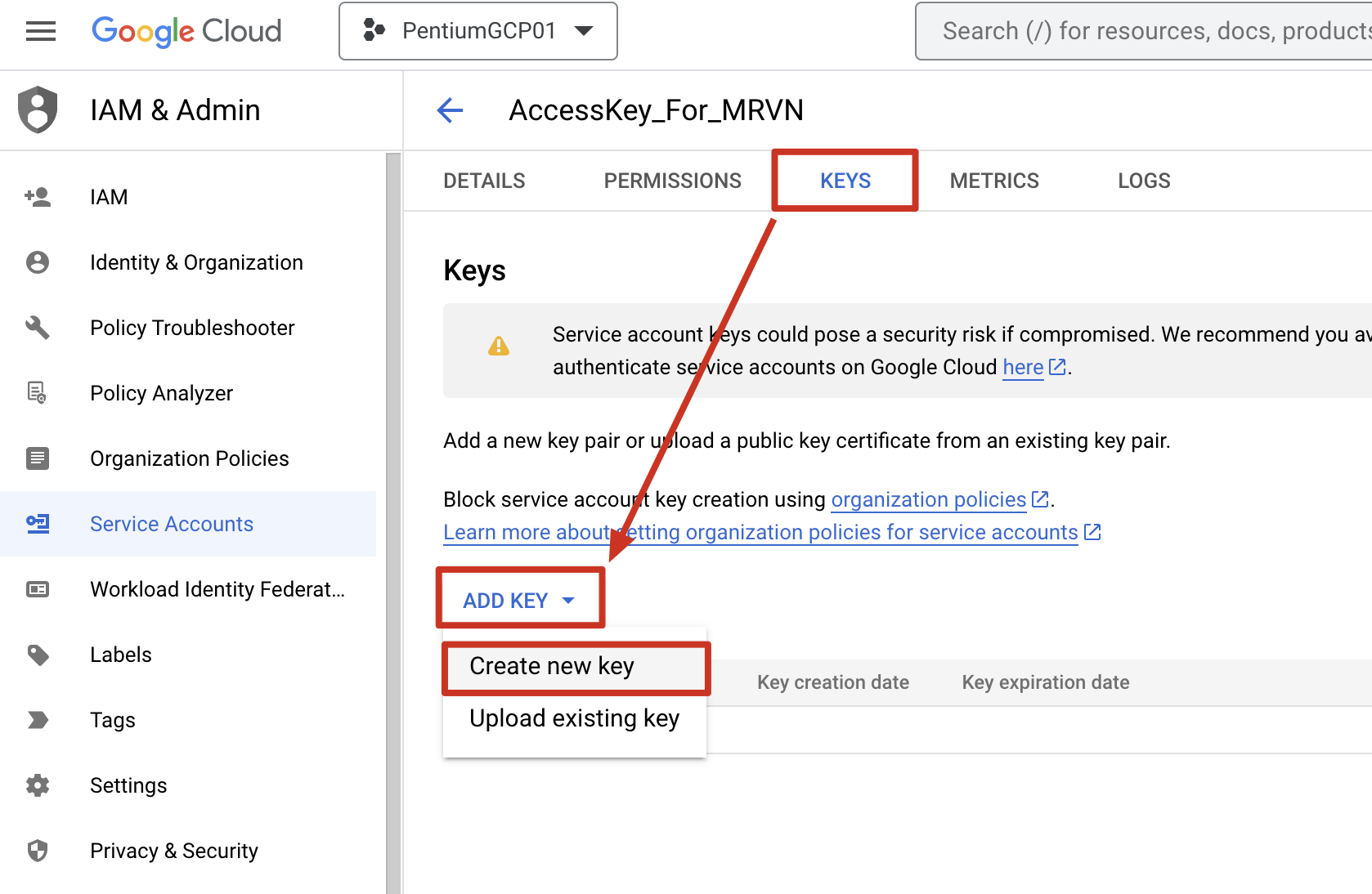Viewport: 1372px width, 894px height.
Task: Click the AccessKey_For_MRVN page title
Action: coord(657,110)
